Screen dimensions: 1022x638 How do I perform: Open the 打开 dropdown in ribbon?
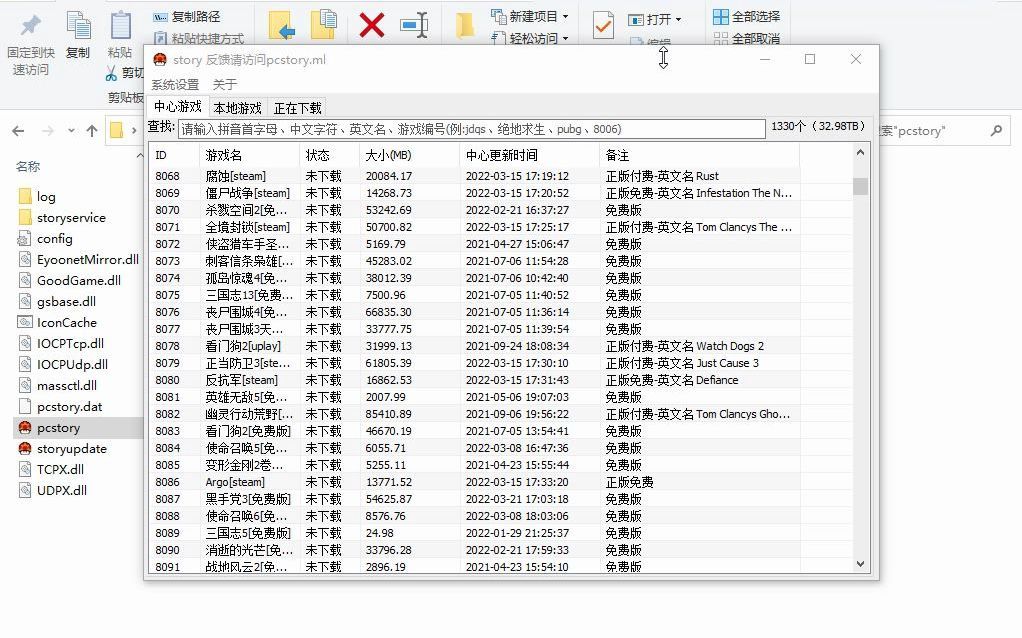[655, 20]
